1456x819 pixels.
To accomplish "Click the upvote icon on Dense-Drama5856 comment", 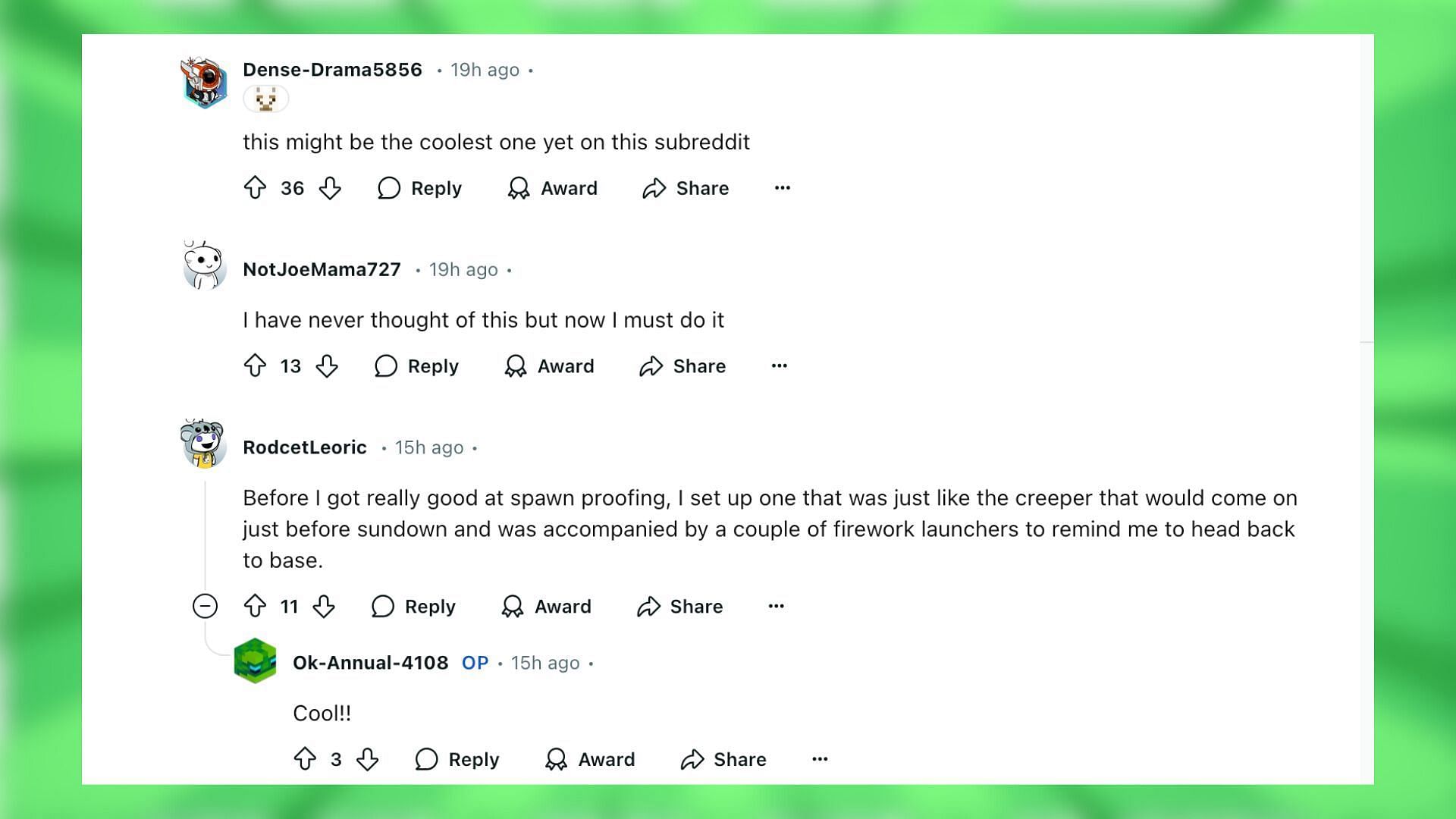I will click(x=257, y=188).
